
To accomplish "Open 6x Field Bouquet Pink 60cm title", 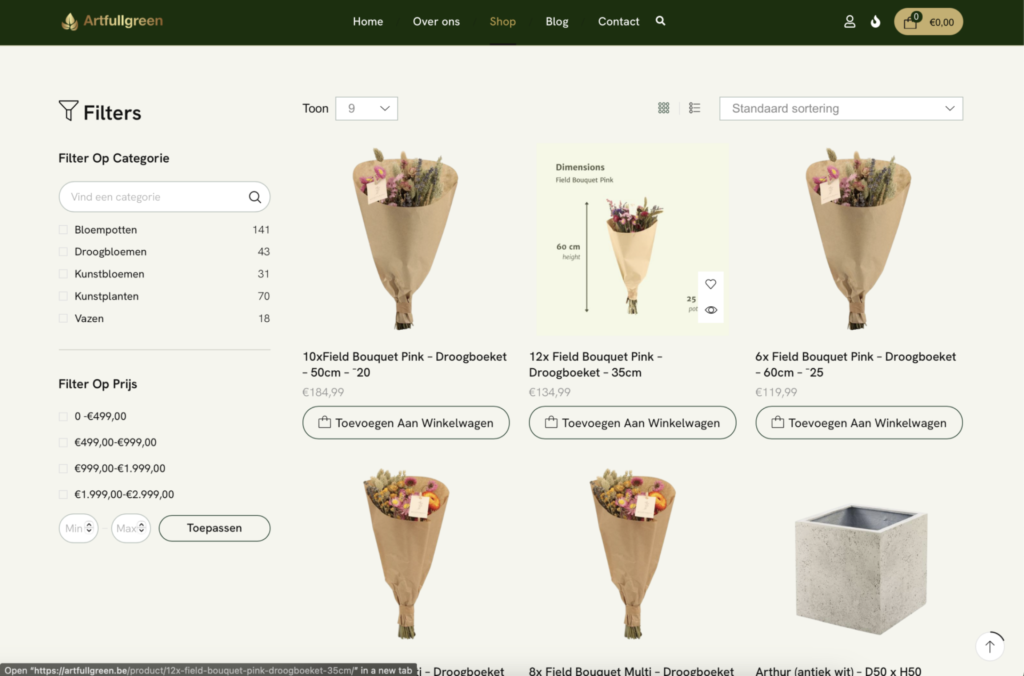I will click(856, 364).
